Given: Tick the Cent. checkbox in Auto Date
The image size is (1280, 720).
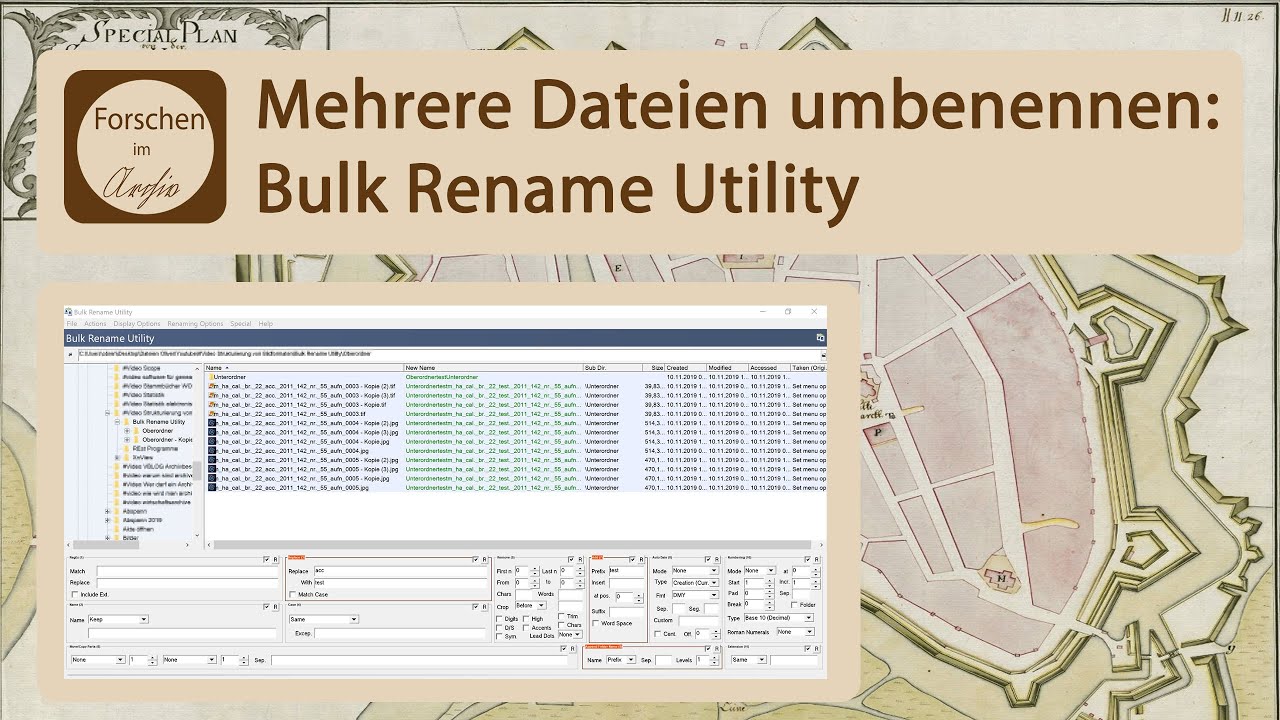Looking at the screenshot, I should pos(657,634).
